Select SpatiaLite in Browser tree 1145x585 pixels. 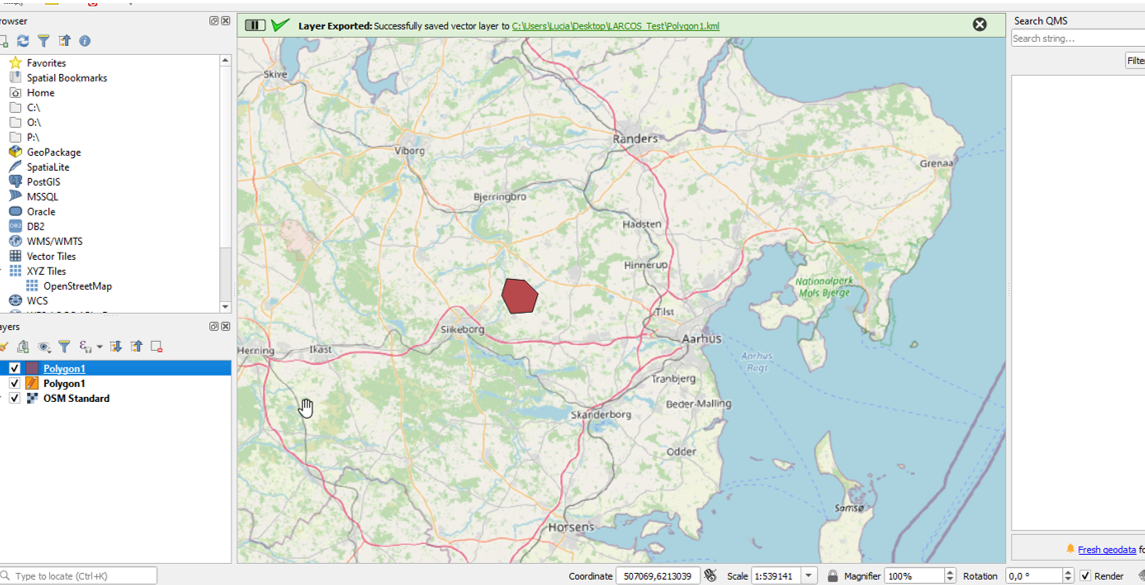pos(48,167)
